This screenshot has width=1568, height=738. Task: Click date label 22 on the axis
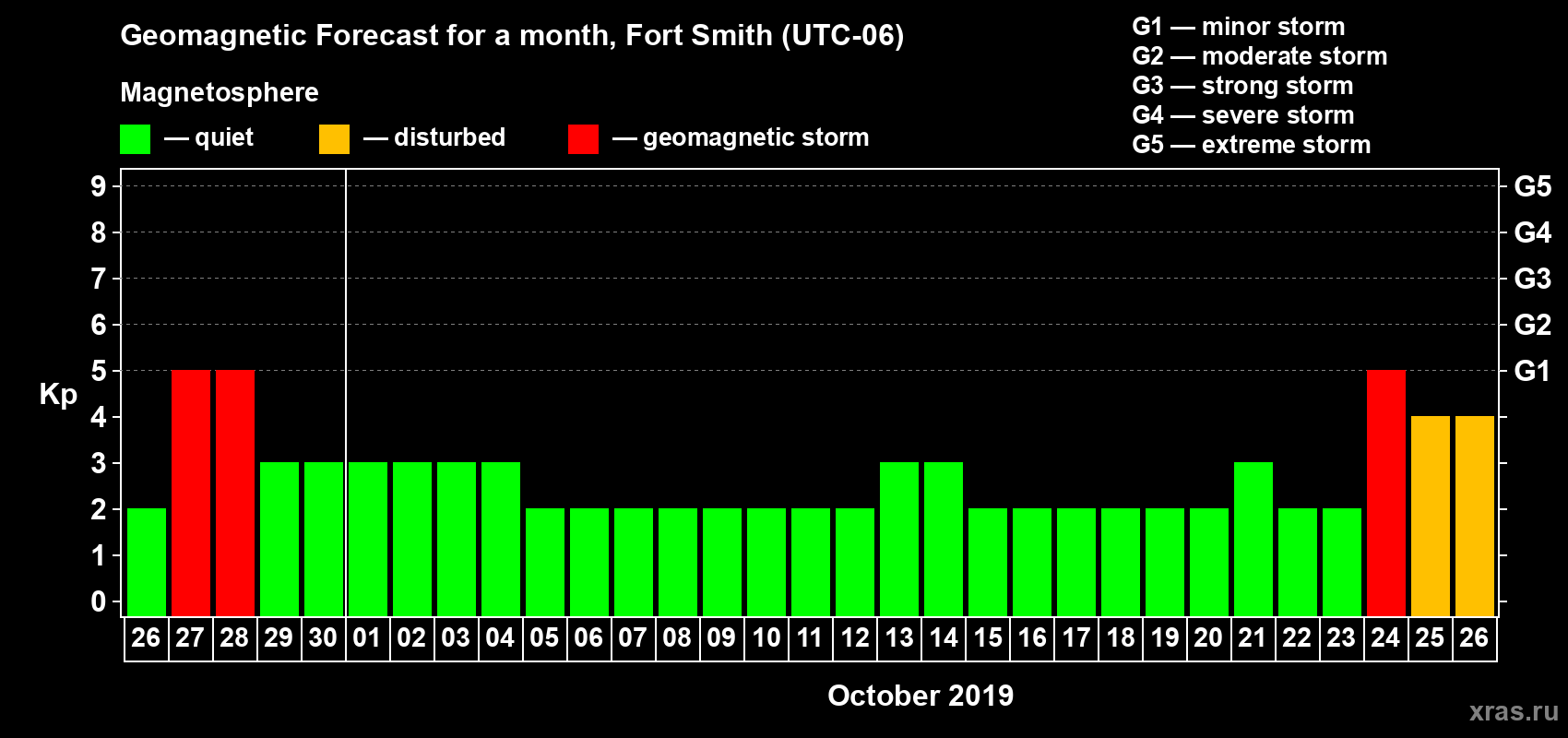pyautogui.click(x=1297, y=638)
